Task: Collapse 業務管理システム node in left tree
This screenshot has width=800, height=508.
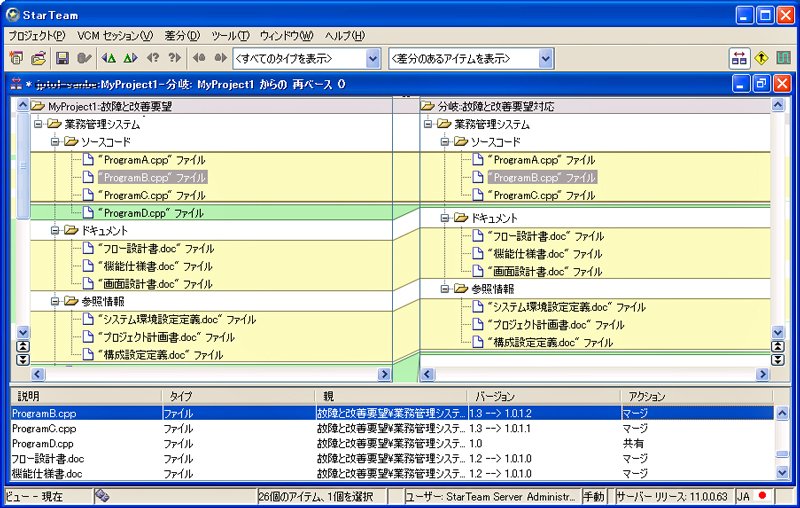Action: [x=38, y=124]
